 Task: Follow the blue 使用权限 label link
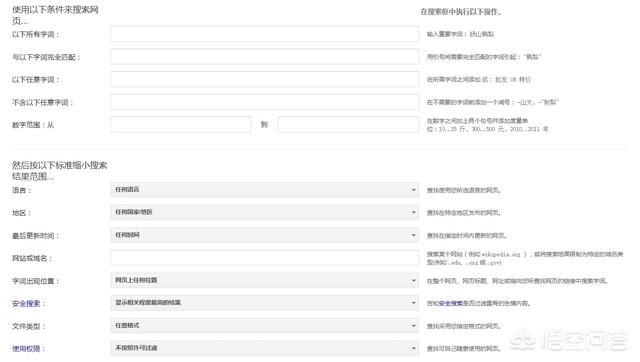pos(26,349)
